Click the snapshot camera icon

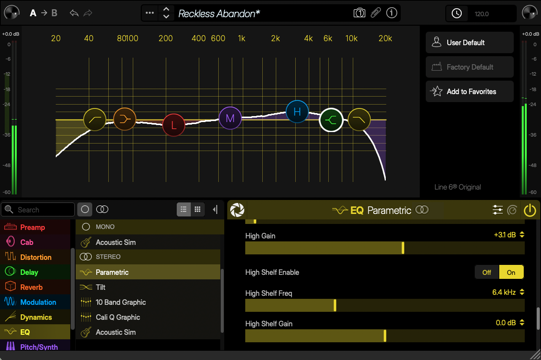[359, 13]
